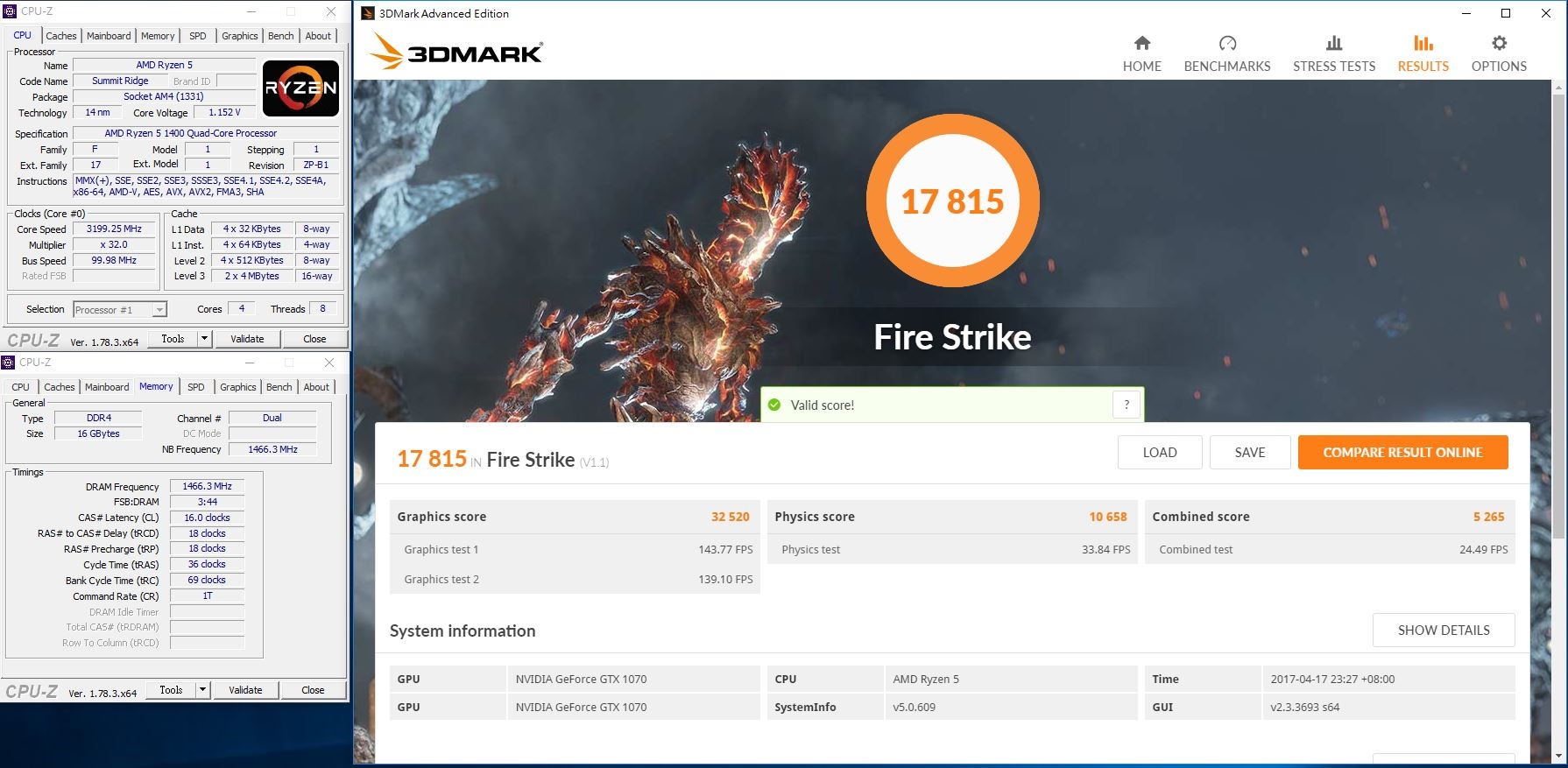Open Graphics tab in Memory CPU-Z window
This screenshot has width=1568, height=768.
pyautogui.click(x=238, y=387)
